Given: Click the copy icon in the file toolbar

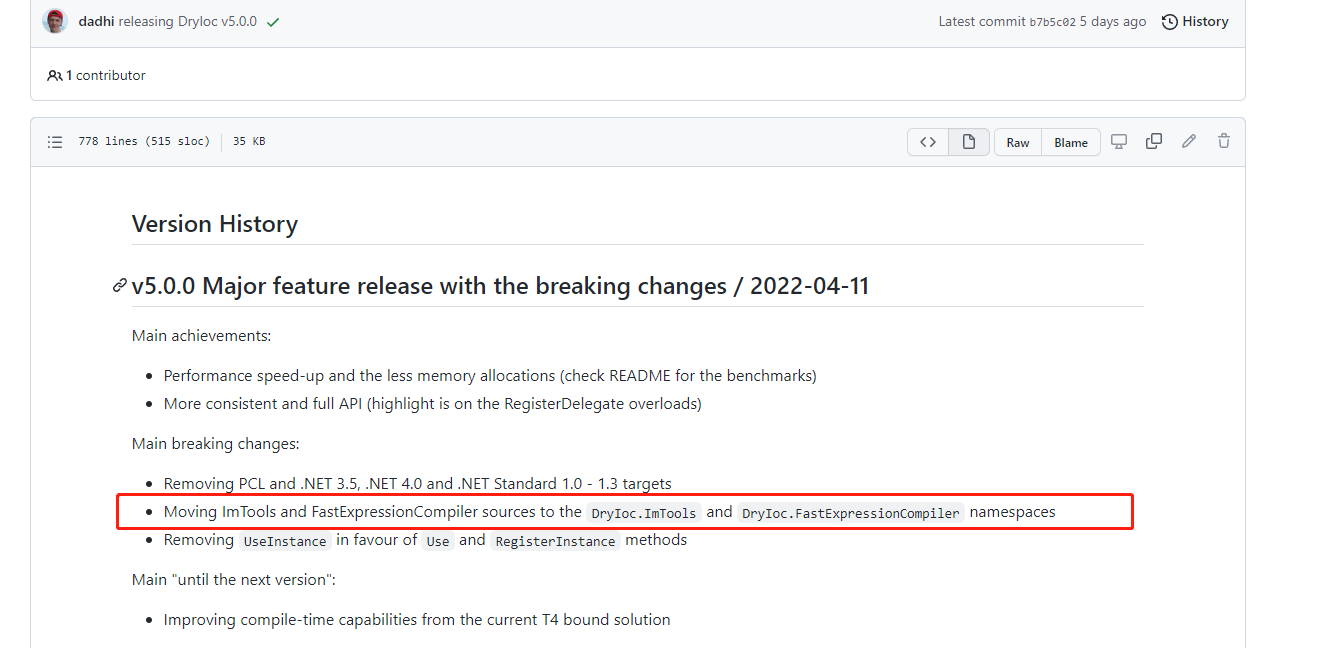Looking at the screenshot, I should (1153, 141).
